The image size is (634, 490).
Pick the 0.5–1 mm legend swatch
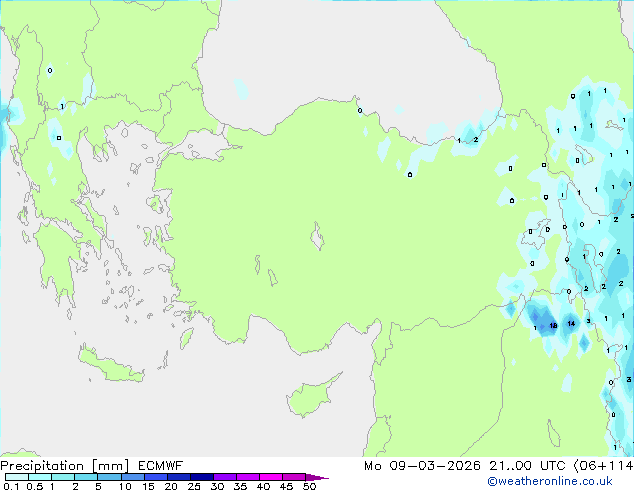click(40, 477)
